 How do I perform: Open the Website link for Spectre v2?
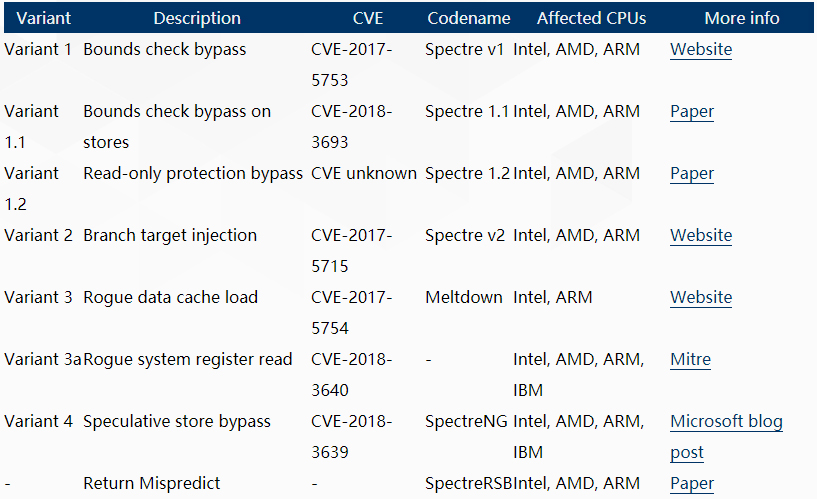coord(701,235)
